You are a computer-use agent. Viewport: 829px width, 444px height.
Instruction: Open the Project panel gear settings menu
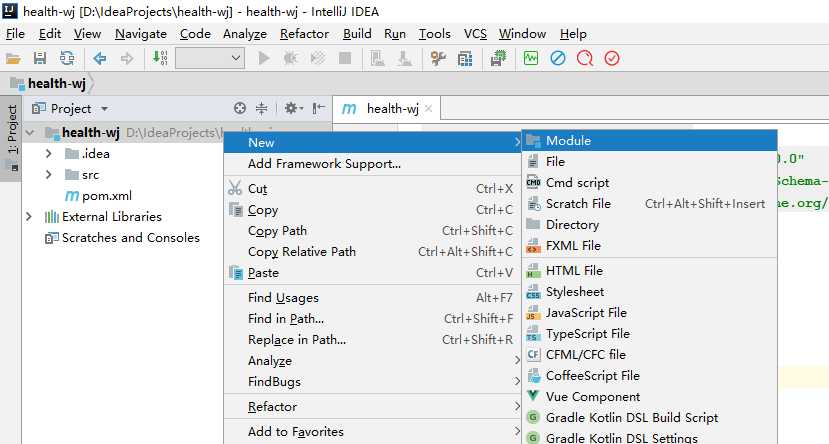coord(293,108)
